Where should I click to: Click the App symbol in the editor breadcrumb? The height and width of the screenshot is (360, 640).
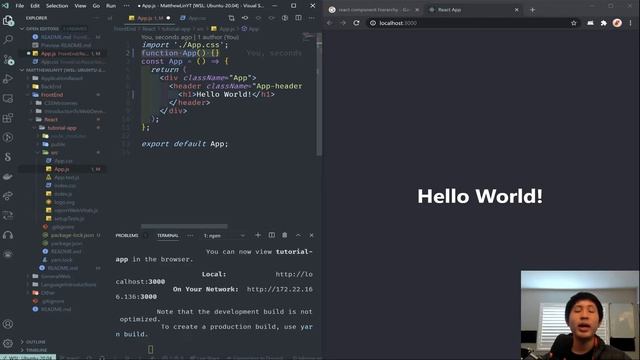(x=251, y=29)
